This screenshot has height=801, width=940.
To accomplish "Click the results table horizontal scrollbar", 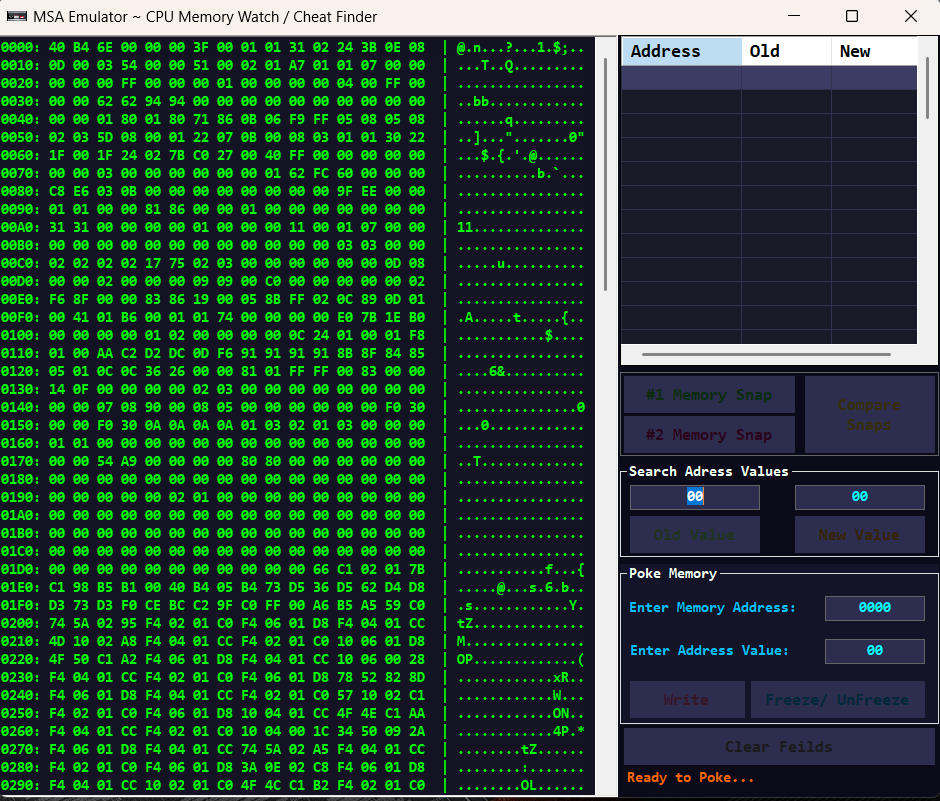I will coord(766,354).
